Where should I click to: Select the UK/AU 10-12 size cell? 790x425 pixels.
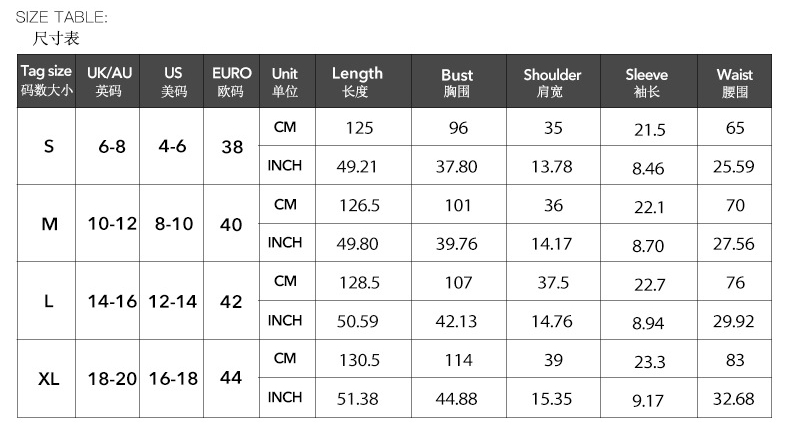[x=110, y=224]
